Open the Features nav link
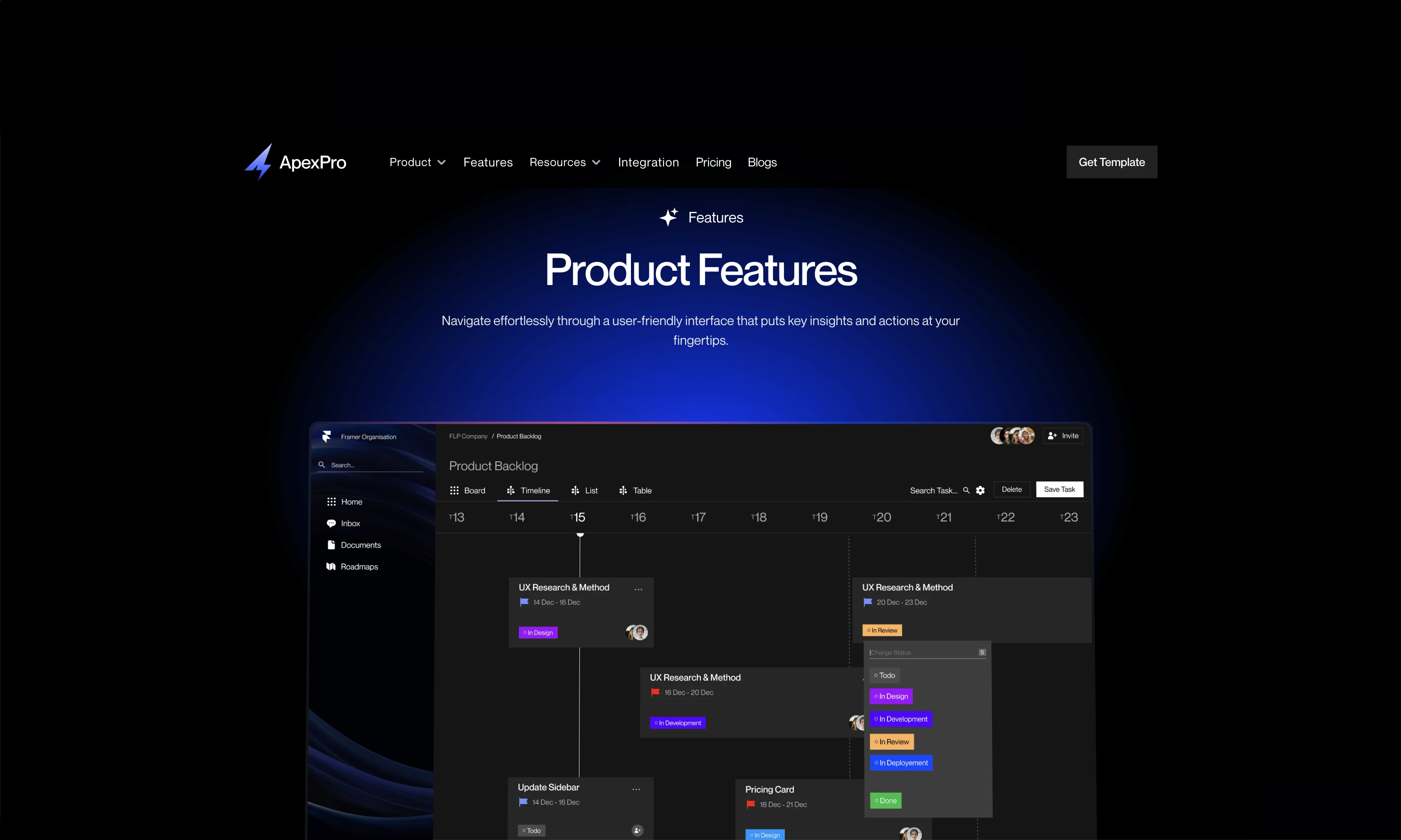Viewport: 1401px width, 840px height. point(488,162)
